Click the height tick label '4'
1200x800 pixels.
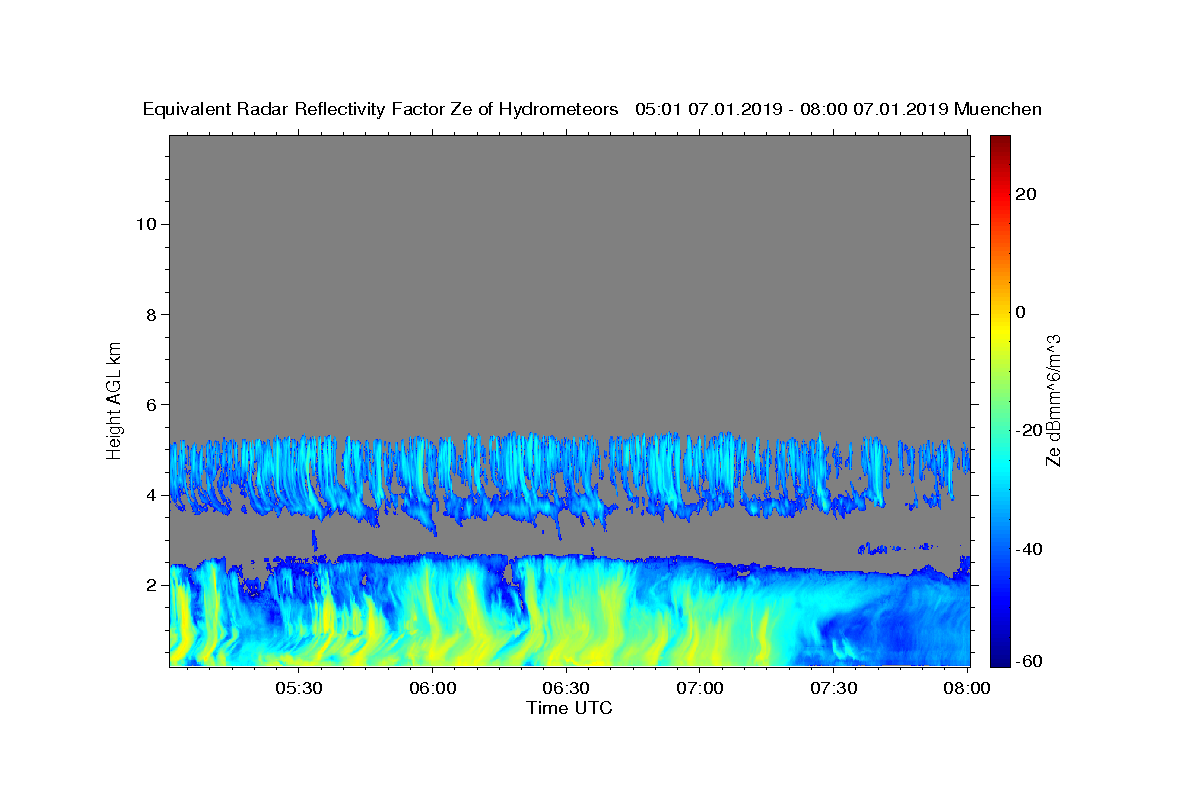150,495
